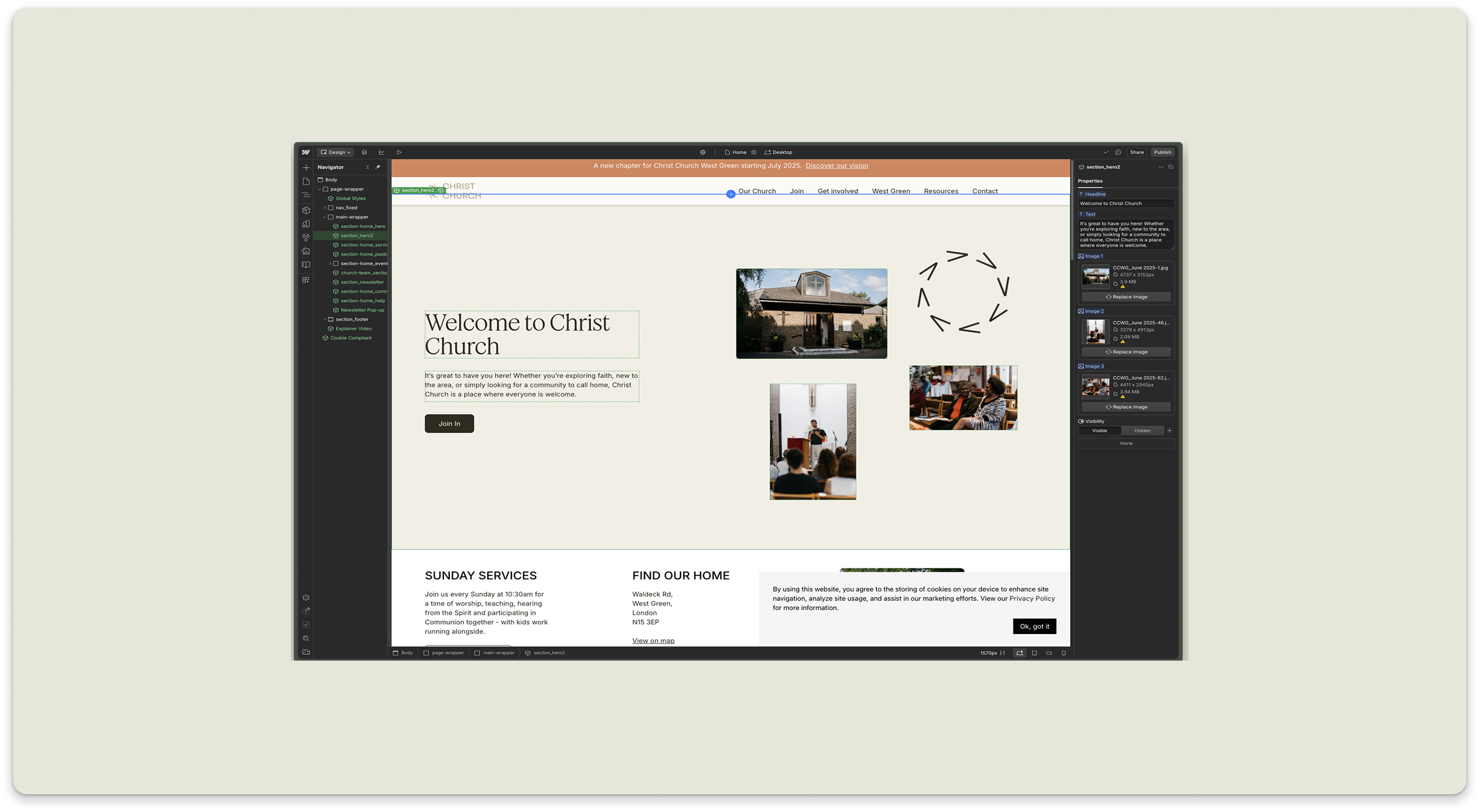Open the Apps panel icon
Viewport: 1480px width, 812px height.
click(x=306, y=280)
